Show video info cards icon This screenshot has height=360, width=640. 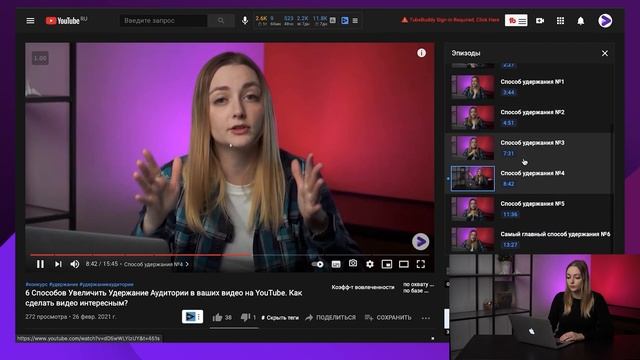coord(421,53)
